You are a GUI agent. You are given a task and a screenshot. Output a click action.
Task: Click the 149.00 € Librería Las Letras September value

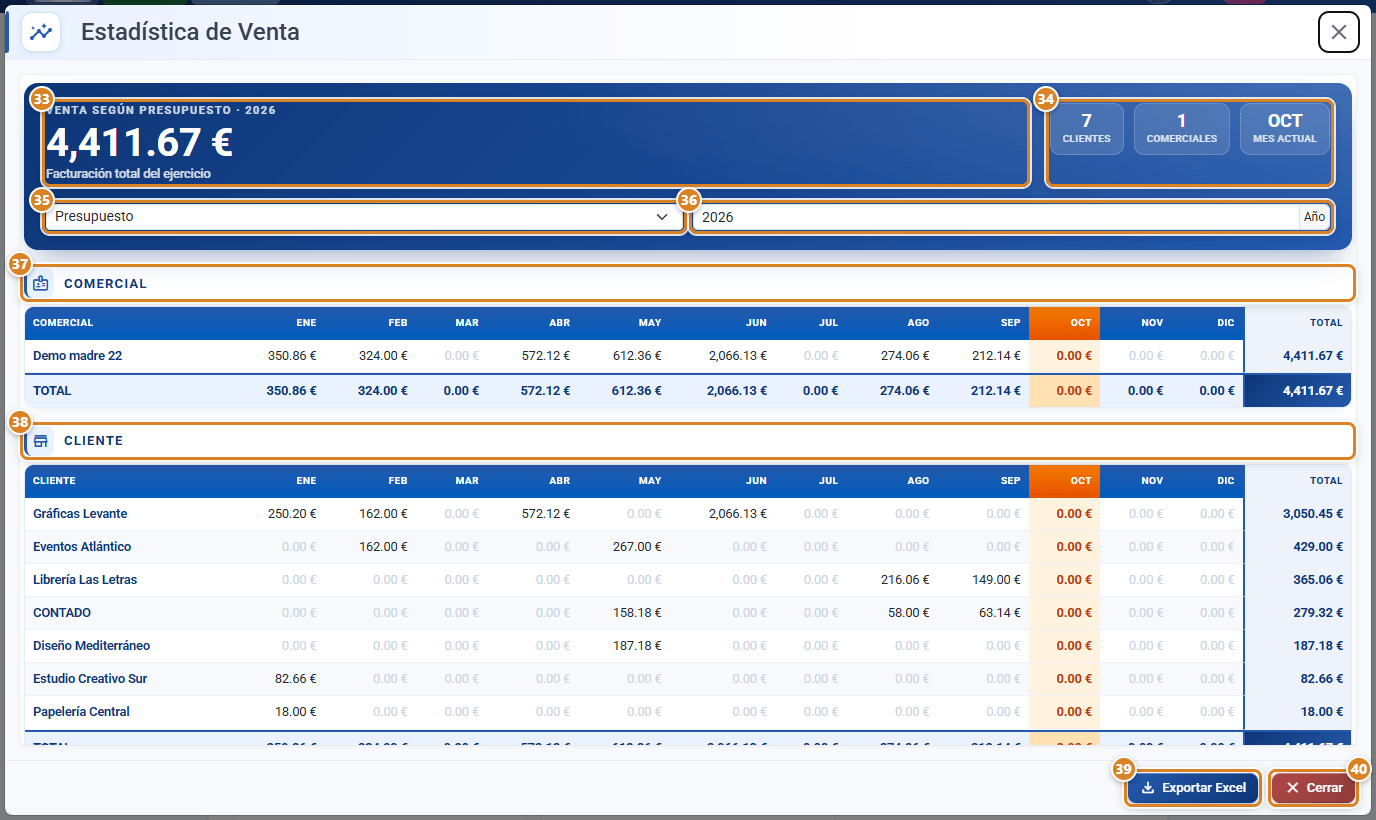point(996,580)
